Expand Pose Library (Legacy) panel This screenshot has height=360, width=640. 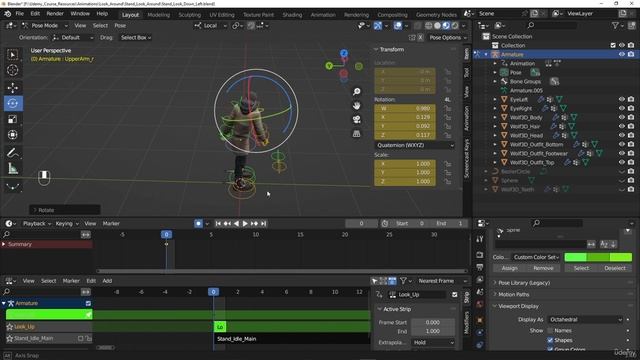click(524, 282)
